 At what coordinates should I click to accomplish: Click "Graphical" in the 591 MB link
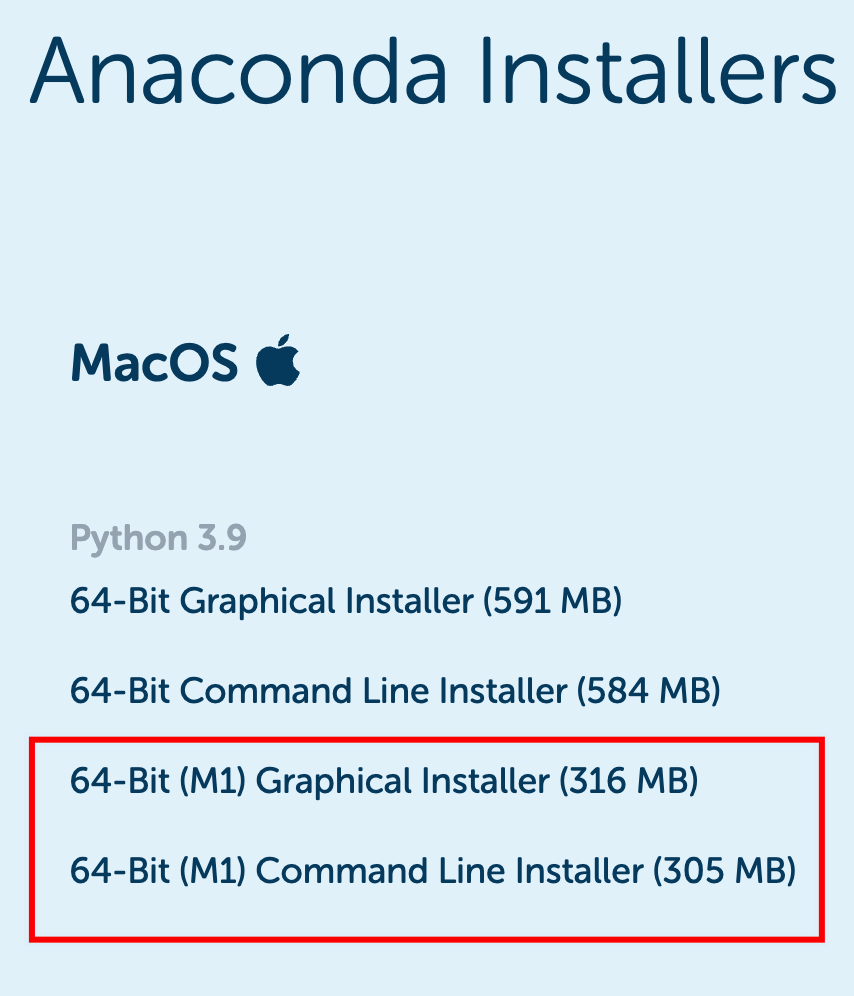point(258,602)
